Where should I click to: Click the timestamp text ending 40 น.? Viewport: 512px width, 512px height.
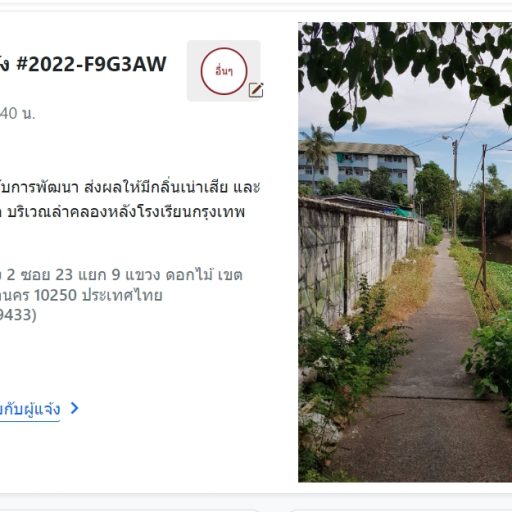(17, 114)
